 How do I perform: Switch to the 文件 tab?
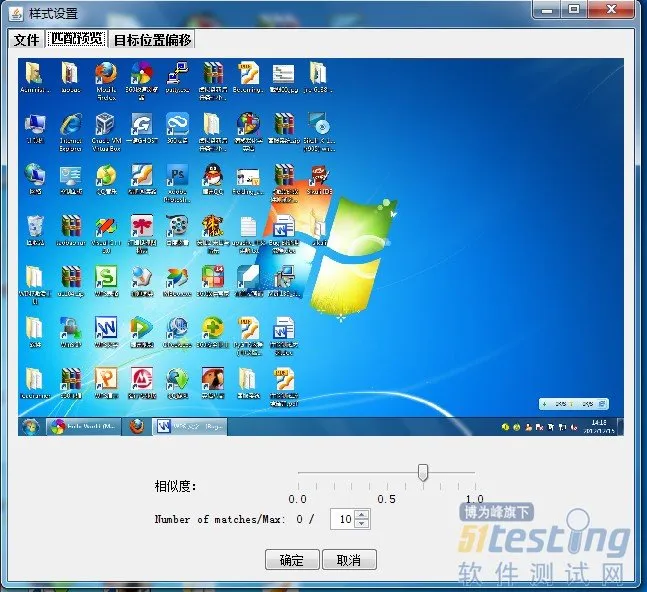(26, 40)
